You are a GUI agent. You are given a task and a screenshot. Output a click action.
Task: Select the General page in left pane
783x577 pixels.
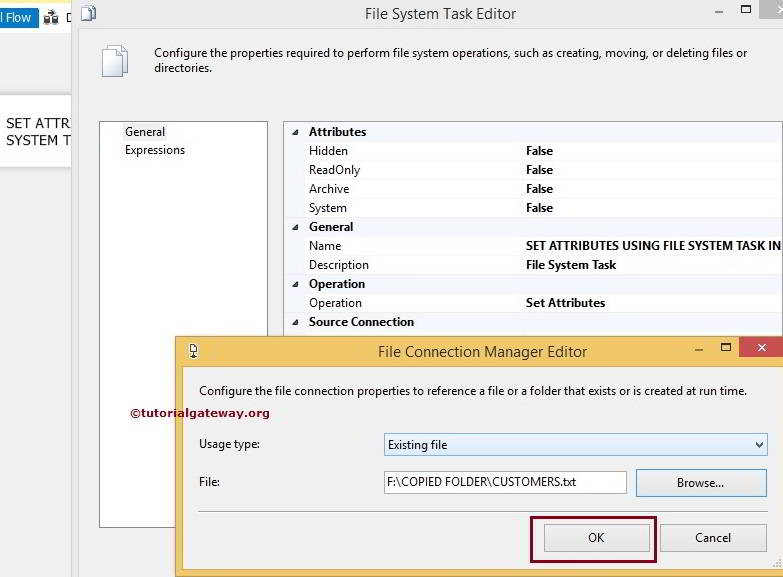[x=145, y=132]
